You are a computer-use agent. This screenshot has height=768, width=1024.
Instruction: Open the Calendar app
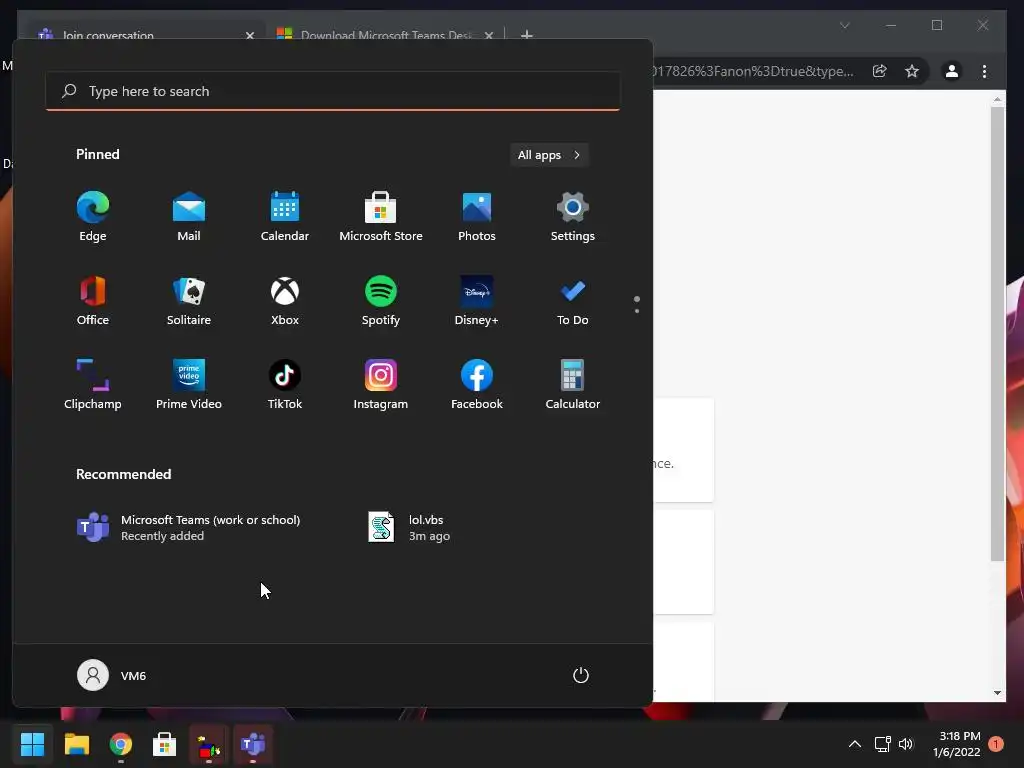[x=285, y=217]
